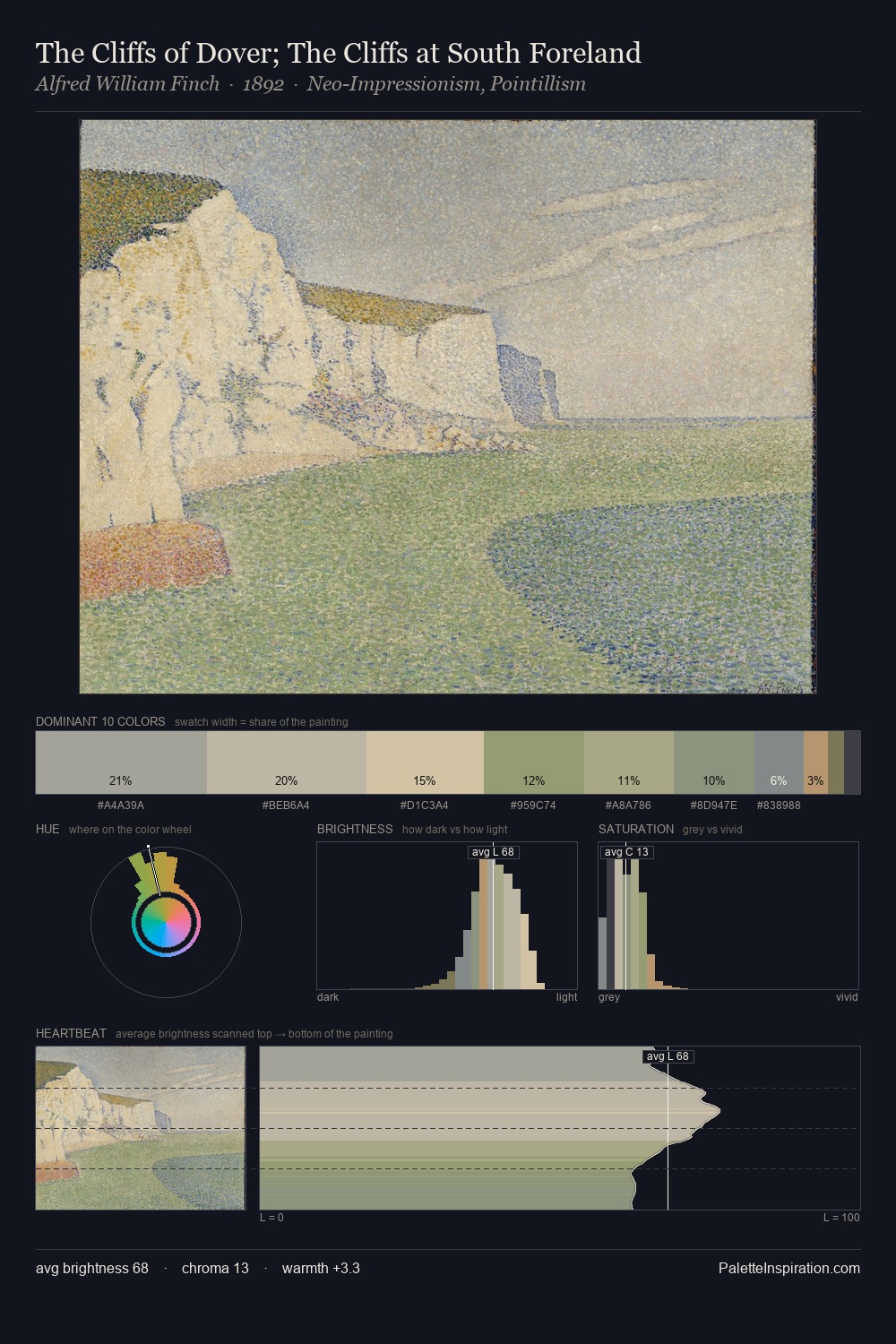The width and height of the screenshot is (896, 1344).
Task: Click the 'DOMINANT 10 COLORS' heading
Action: pos(100,721)
